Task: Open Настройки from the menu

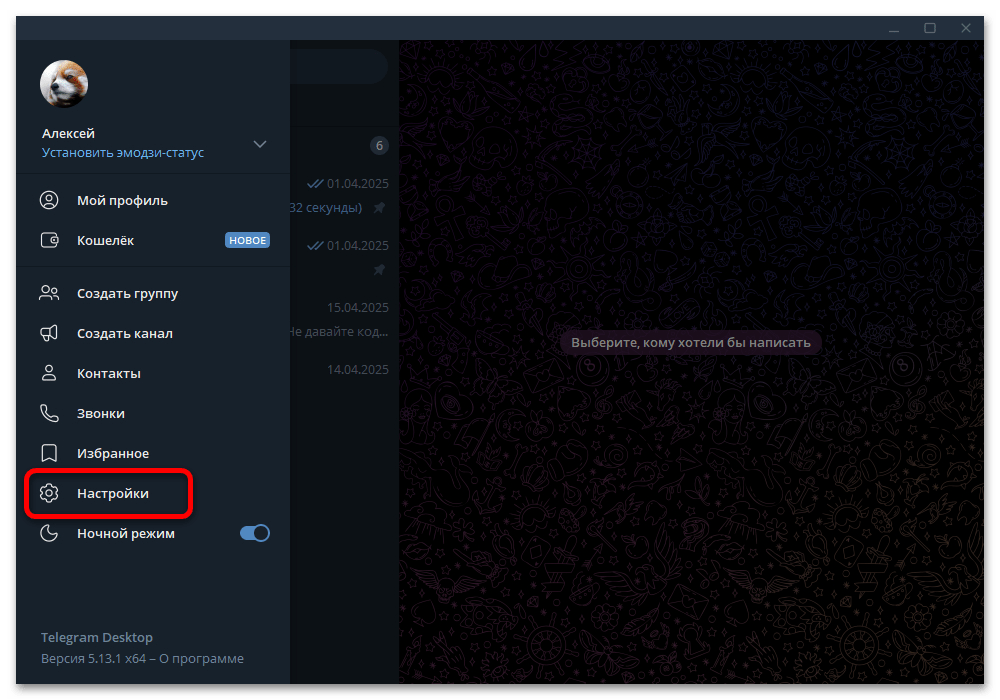Action: pyautogui.click(x=153, y=493)
